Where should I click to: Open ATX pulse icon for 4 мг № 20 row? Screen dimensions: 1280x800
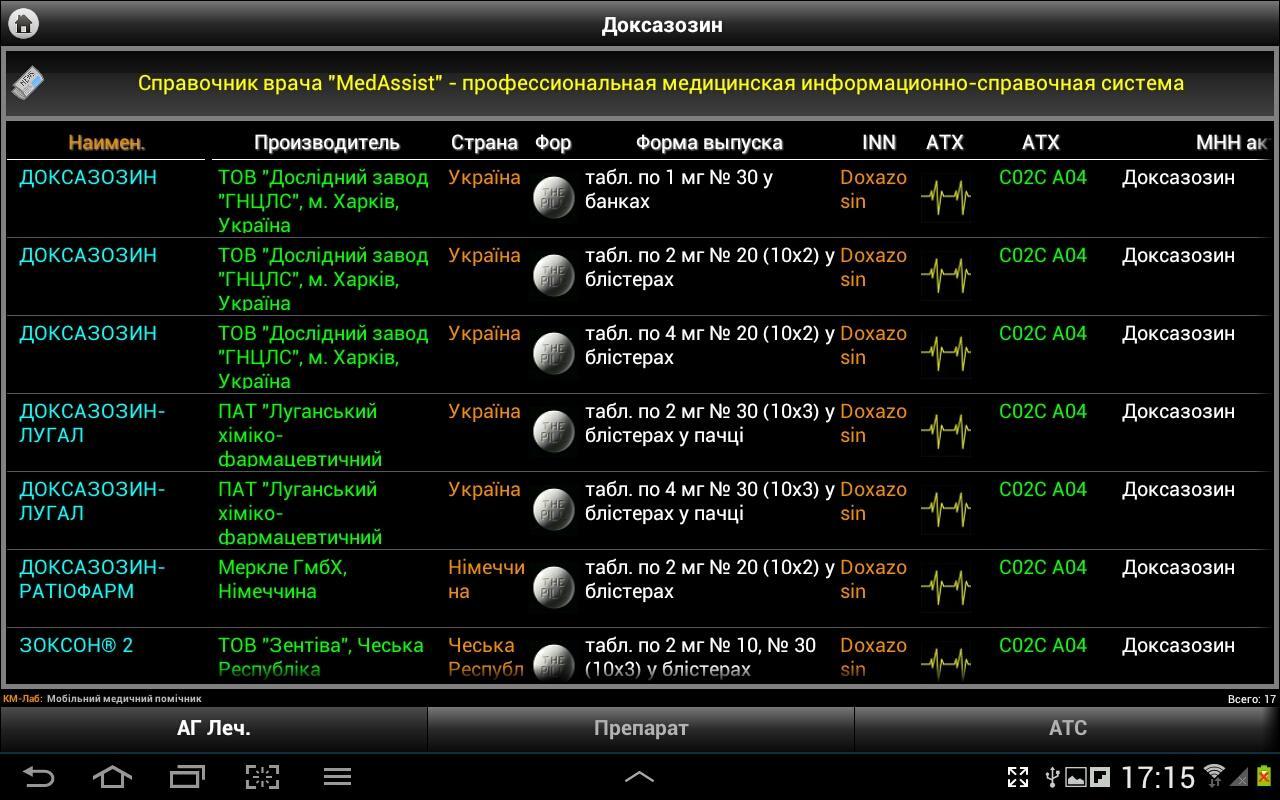pyautogui.click(x=945, y=353)
